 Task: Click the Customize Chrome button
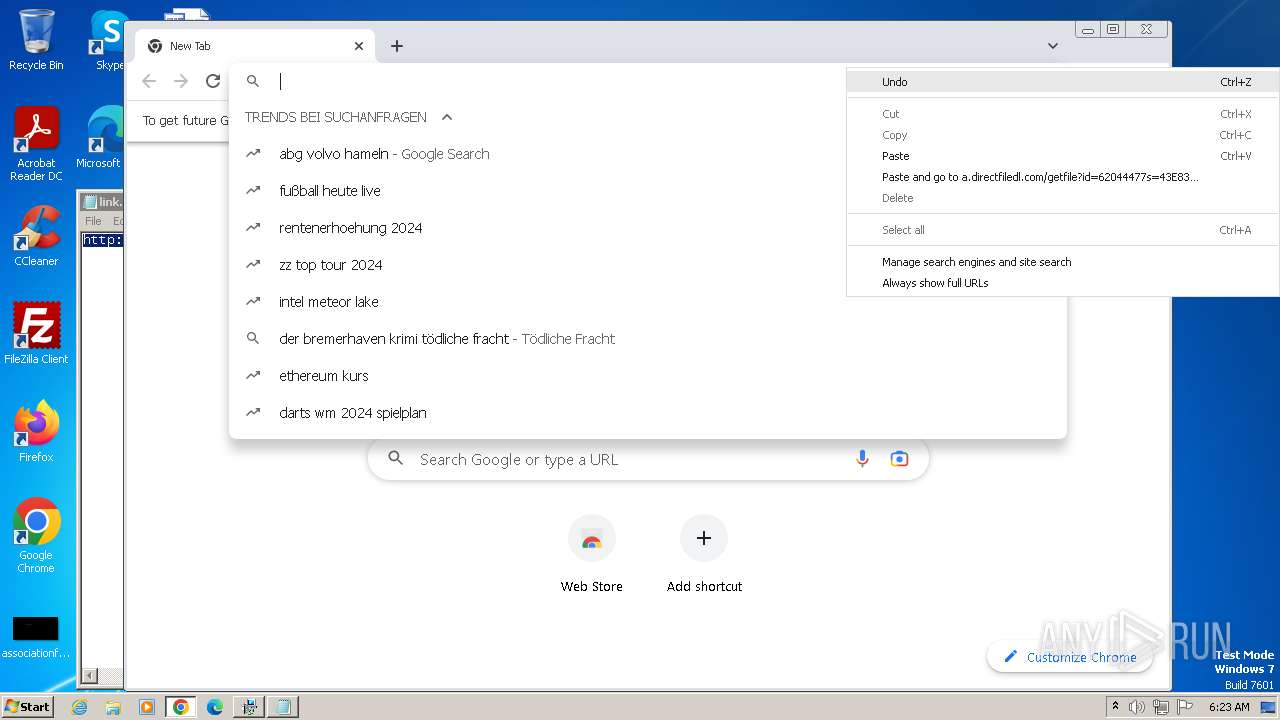(1069, 657)
